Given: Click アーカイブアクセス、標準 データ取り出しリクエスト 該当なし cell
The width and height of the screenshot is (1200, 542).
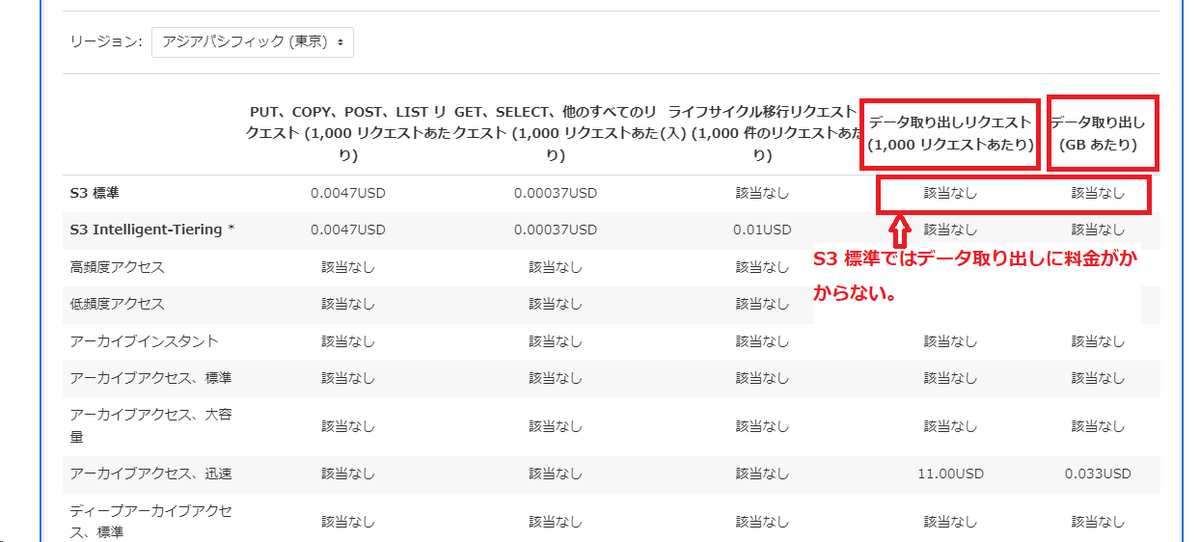Looking at the screenshot, I should pos(950,378).
